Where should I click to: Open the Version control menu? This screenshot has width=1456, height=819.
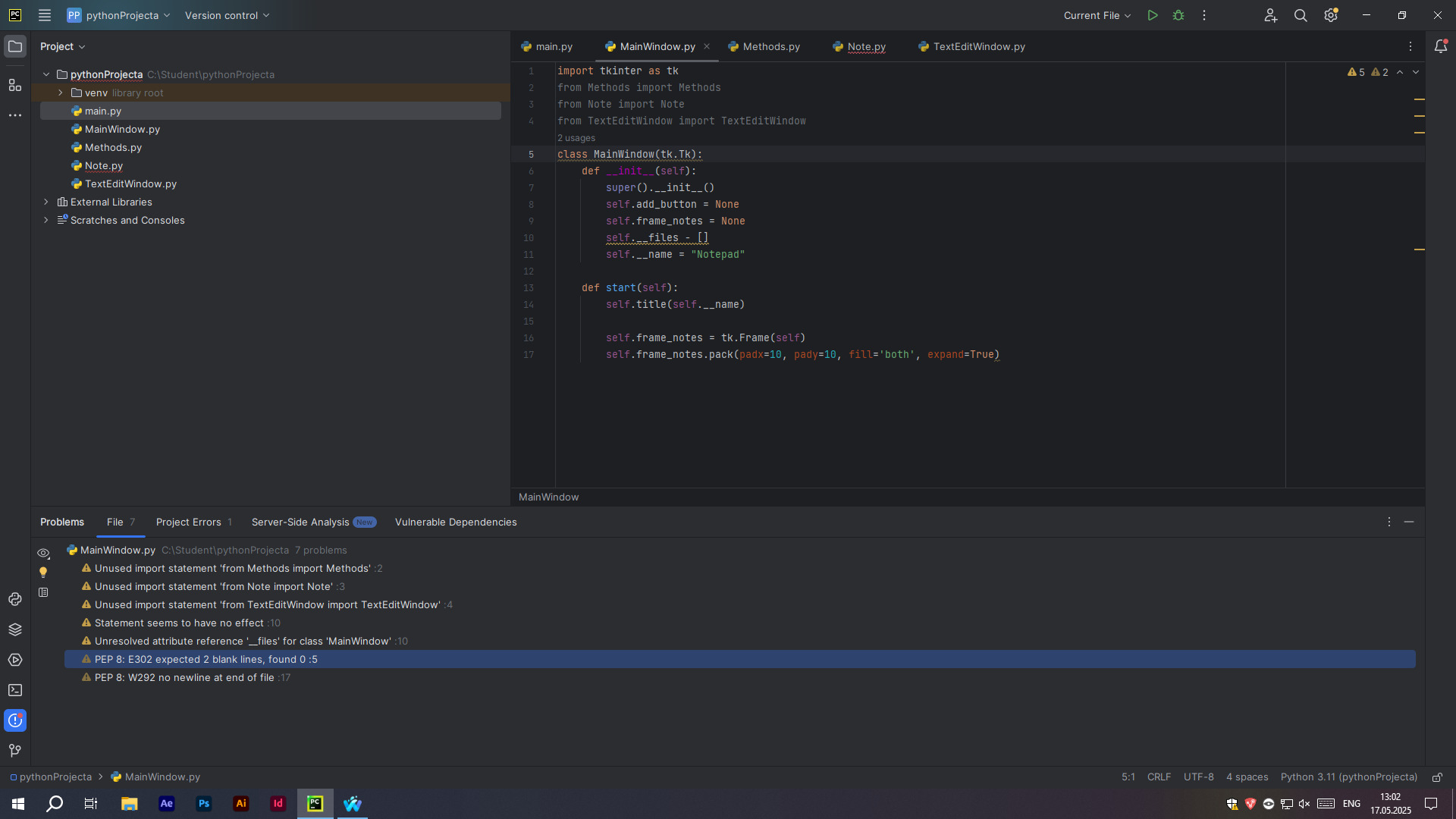pos(227,15)
